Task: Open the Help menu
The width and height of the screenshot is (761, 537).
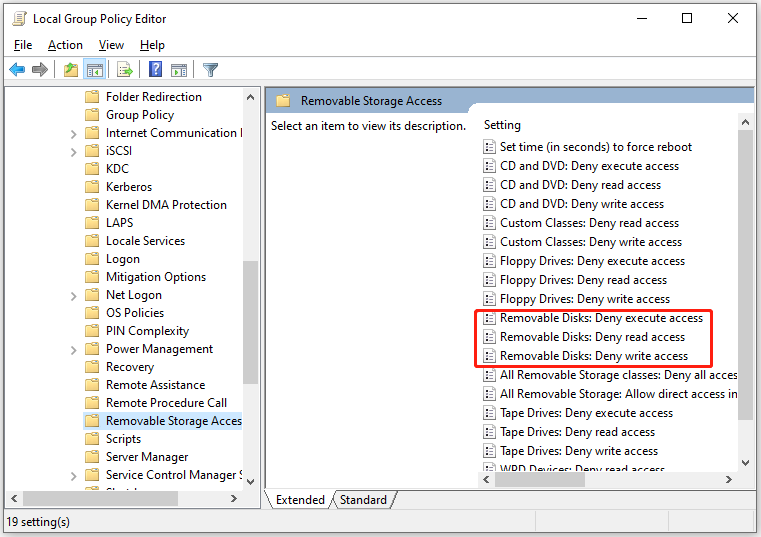Action: (x=152, y=45)
